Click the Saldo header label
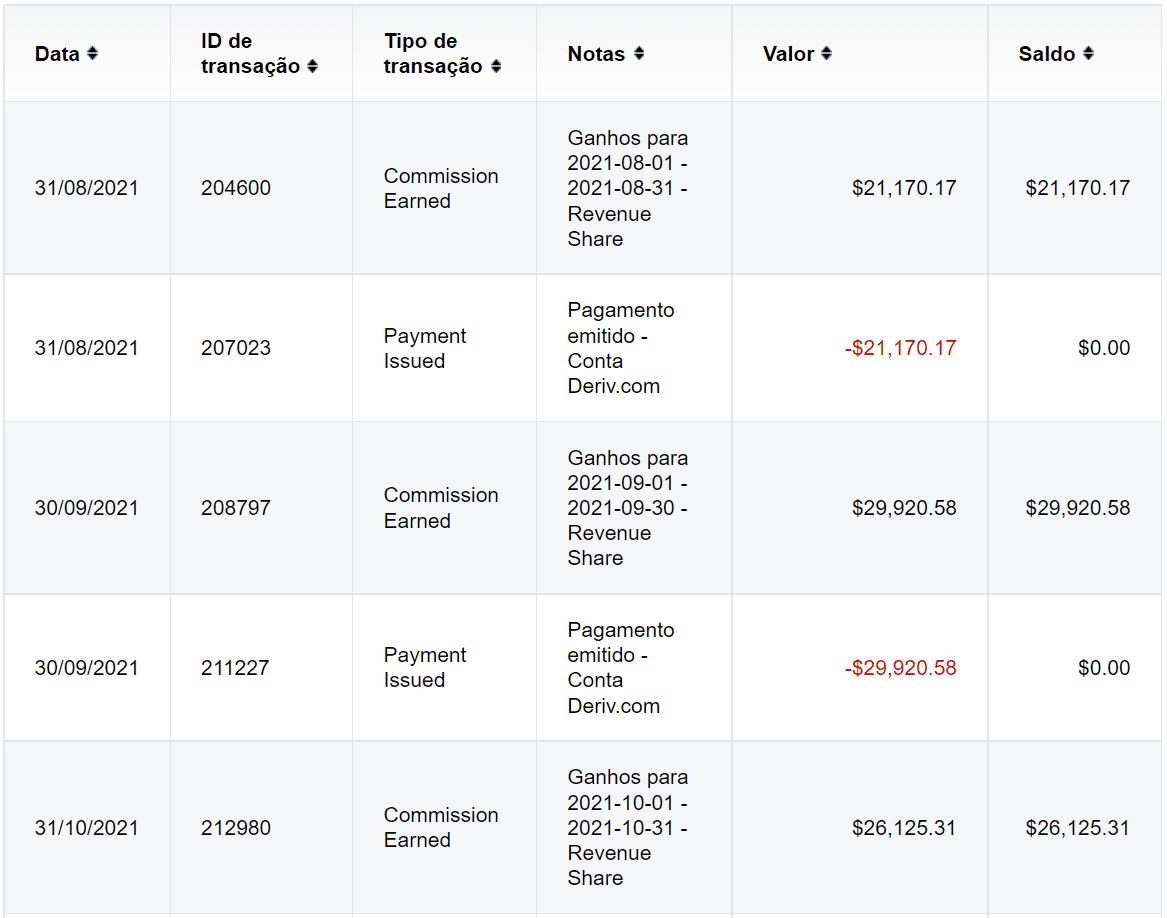Screen dimensions: 1167x918 (x=1047, y=54)
